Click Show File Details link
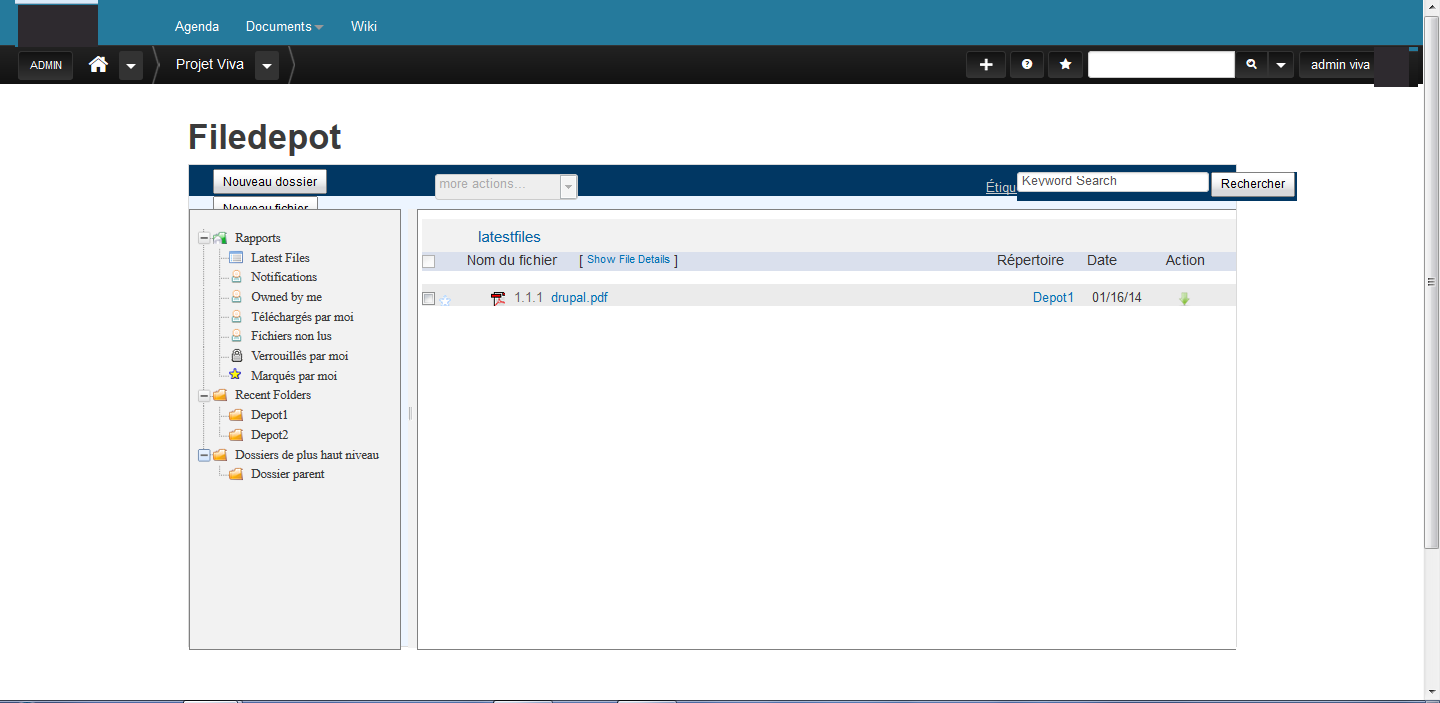Image resolution: width=1440 pixels, height=703 pixels. pyautogui.click(x=628, y=259)
